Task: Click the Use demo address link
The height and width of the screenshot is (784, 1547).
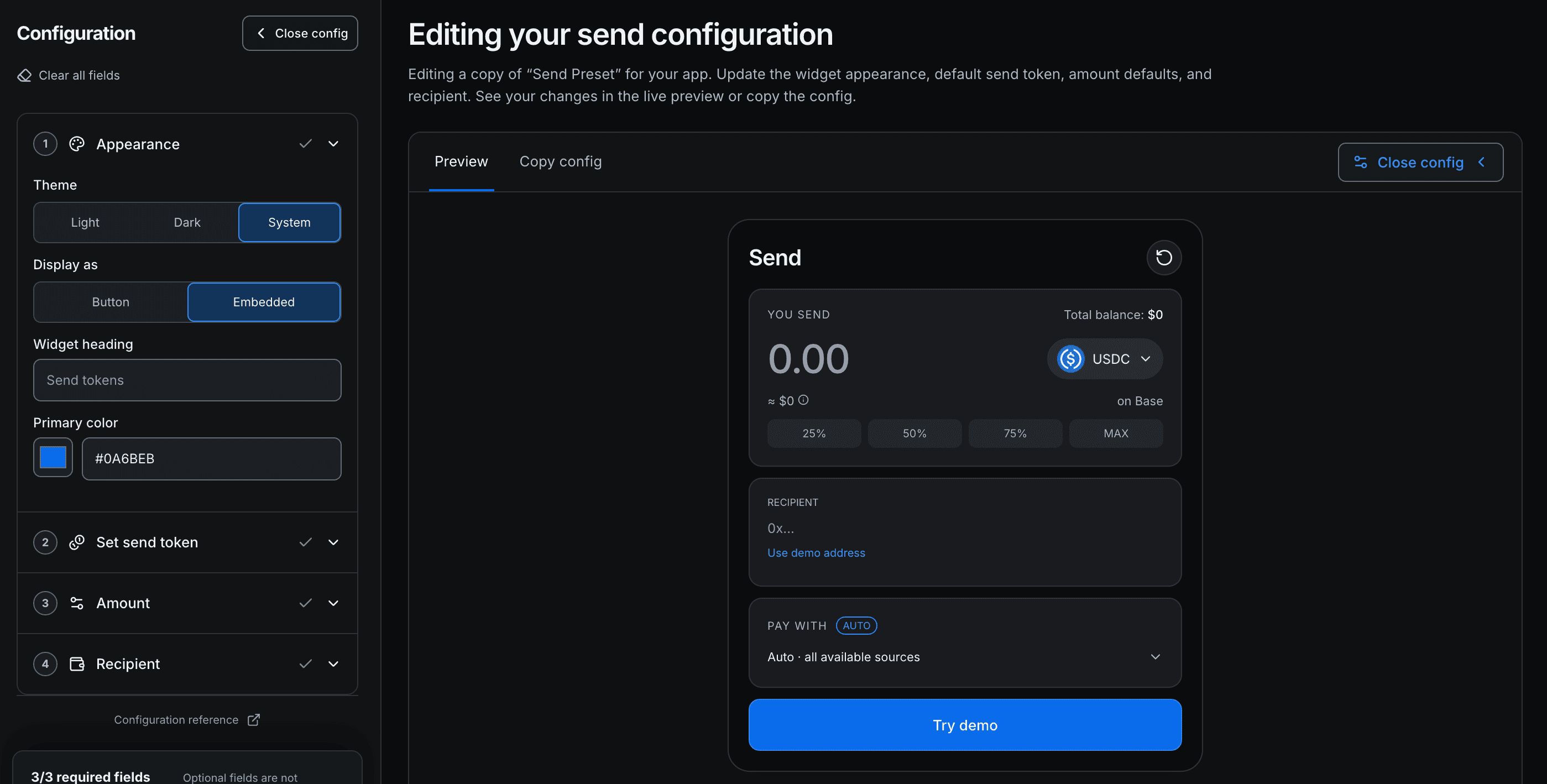Action: pos(816,552)
